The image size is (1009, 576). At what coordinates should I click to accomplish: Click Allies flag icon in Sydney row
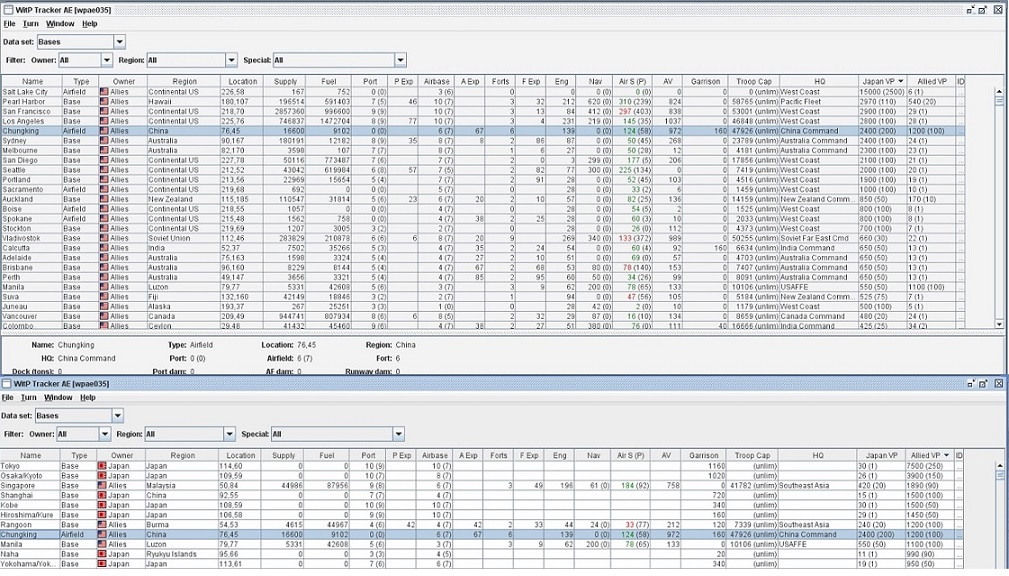(104, 140)
